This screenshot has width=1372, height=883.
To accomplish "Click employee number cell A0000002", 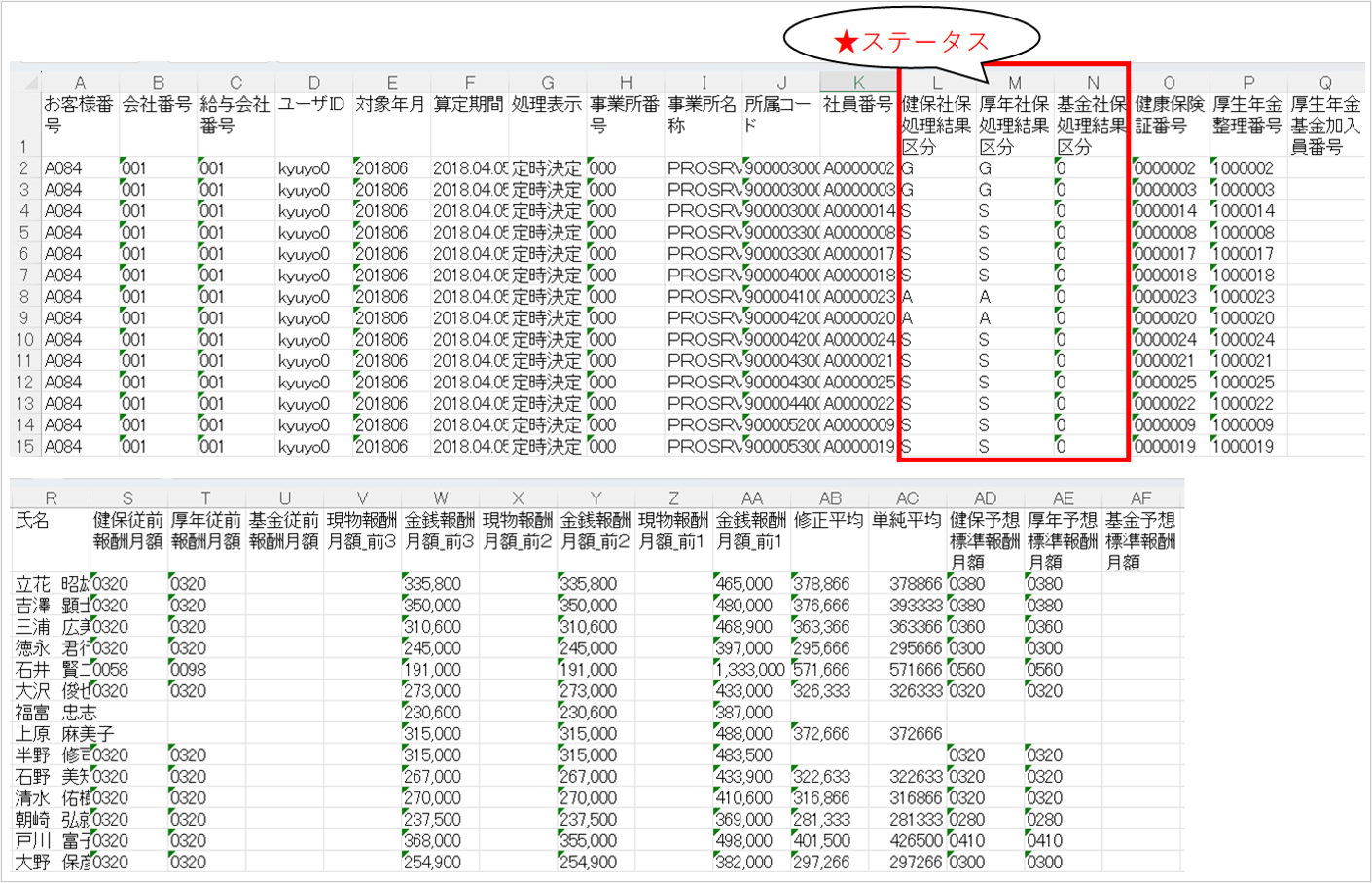I will click(x=858, y=167).
